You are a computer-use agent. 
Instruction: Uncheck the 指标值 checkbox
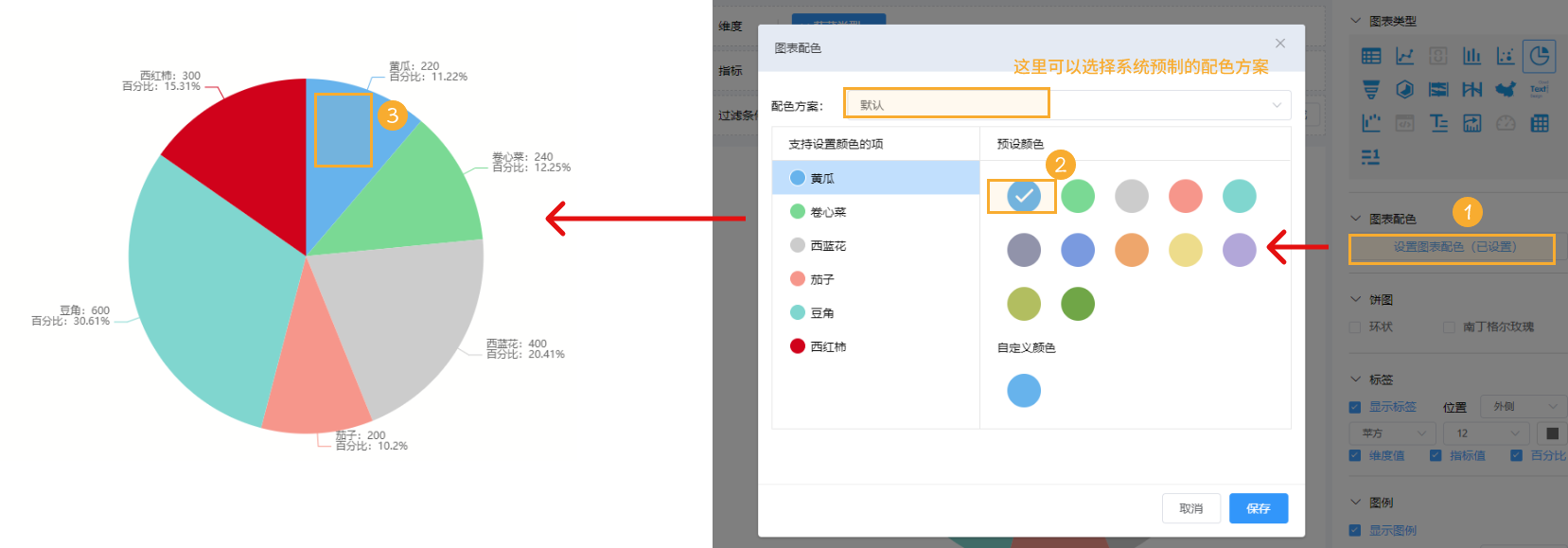click(x=1436, y=455)
